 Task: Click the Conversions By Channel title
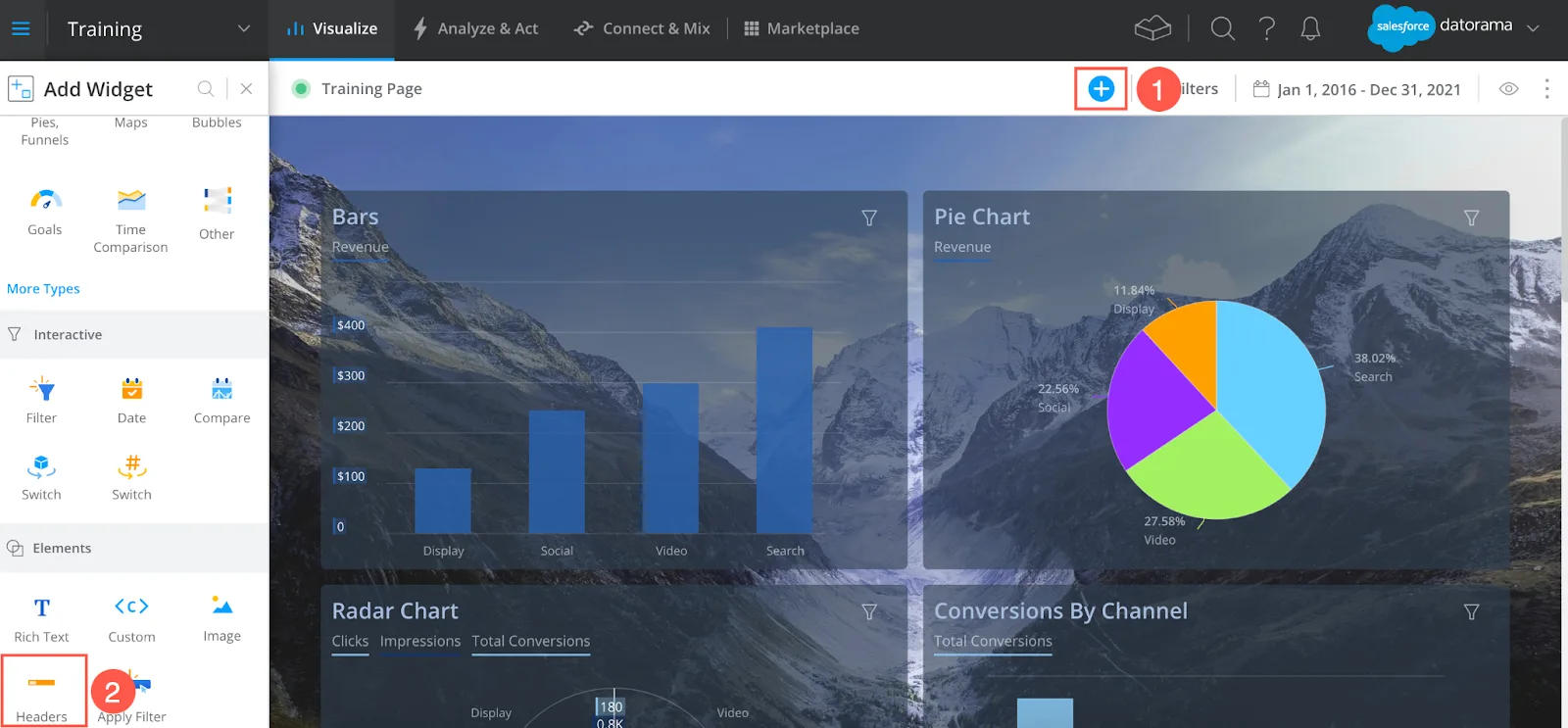pos(1060,610)
